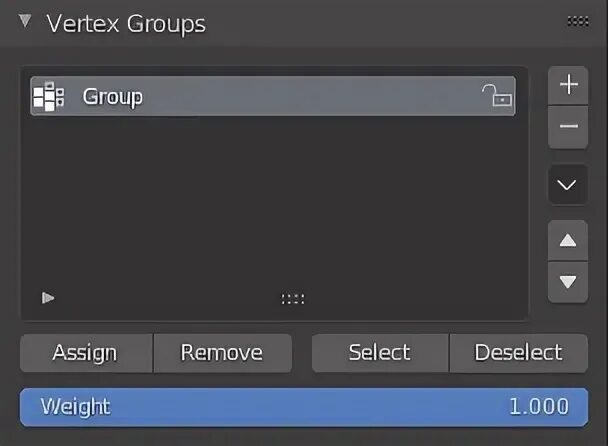This screenshot has height=446, width=608.
Task: Click the Vertex Groups panel title
Action: pos(126,24)
